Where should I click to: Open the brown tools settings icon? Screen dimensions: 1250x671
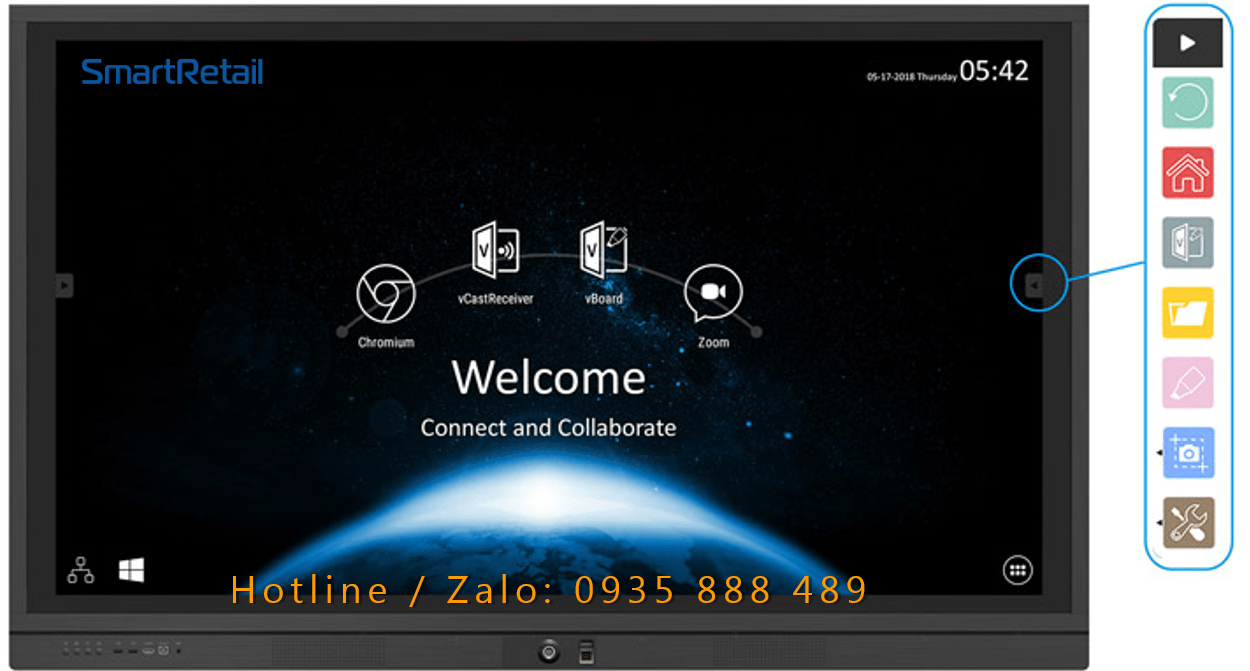tap(1188, 522)
